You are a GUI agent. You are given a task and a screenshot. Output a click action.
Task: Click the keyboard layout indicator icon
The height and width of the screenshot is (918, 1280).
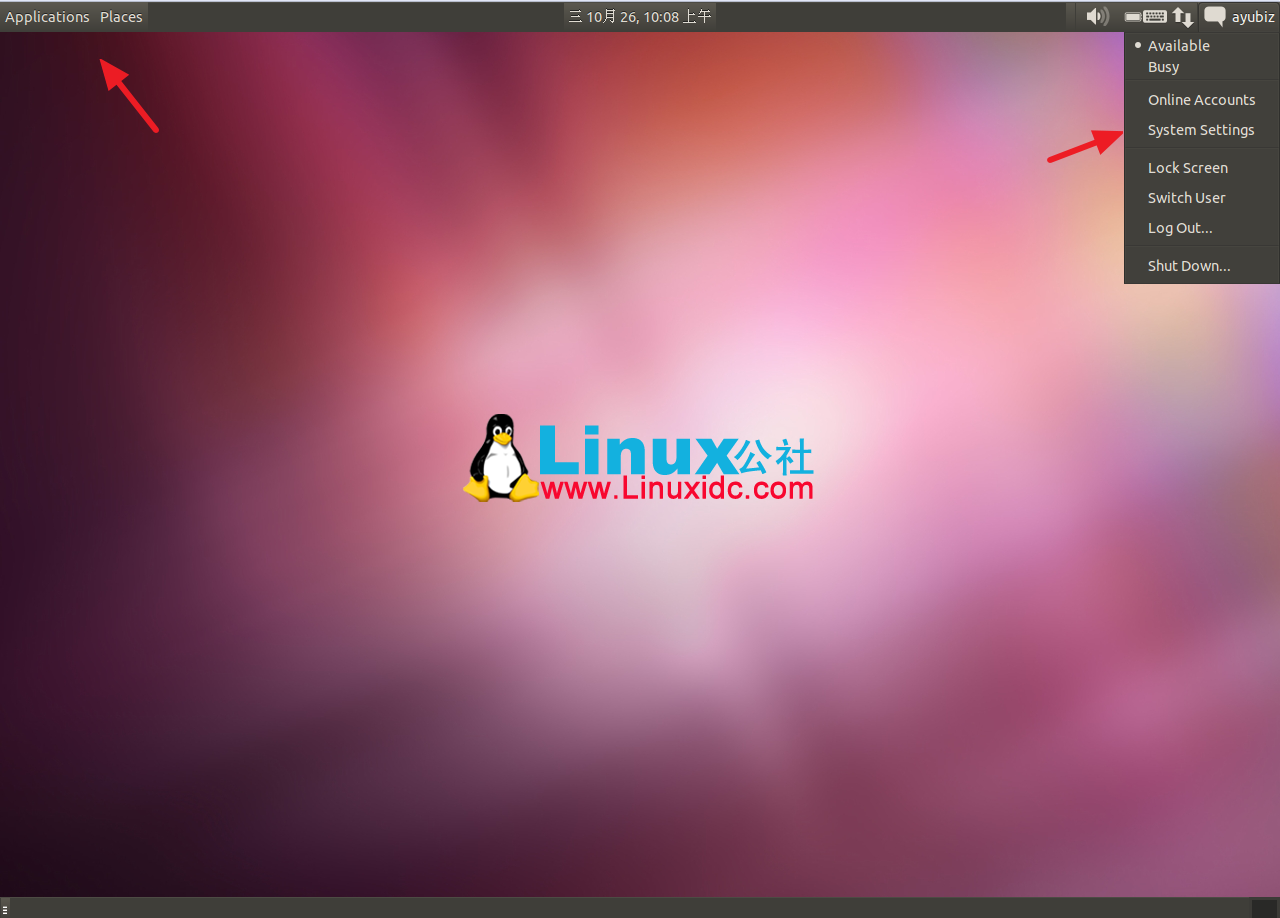(1158, 16)
